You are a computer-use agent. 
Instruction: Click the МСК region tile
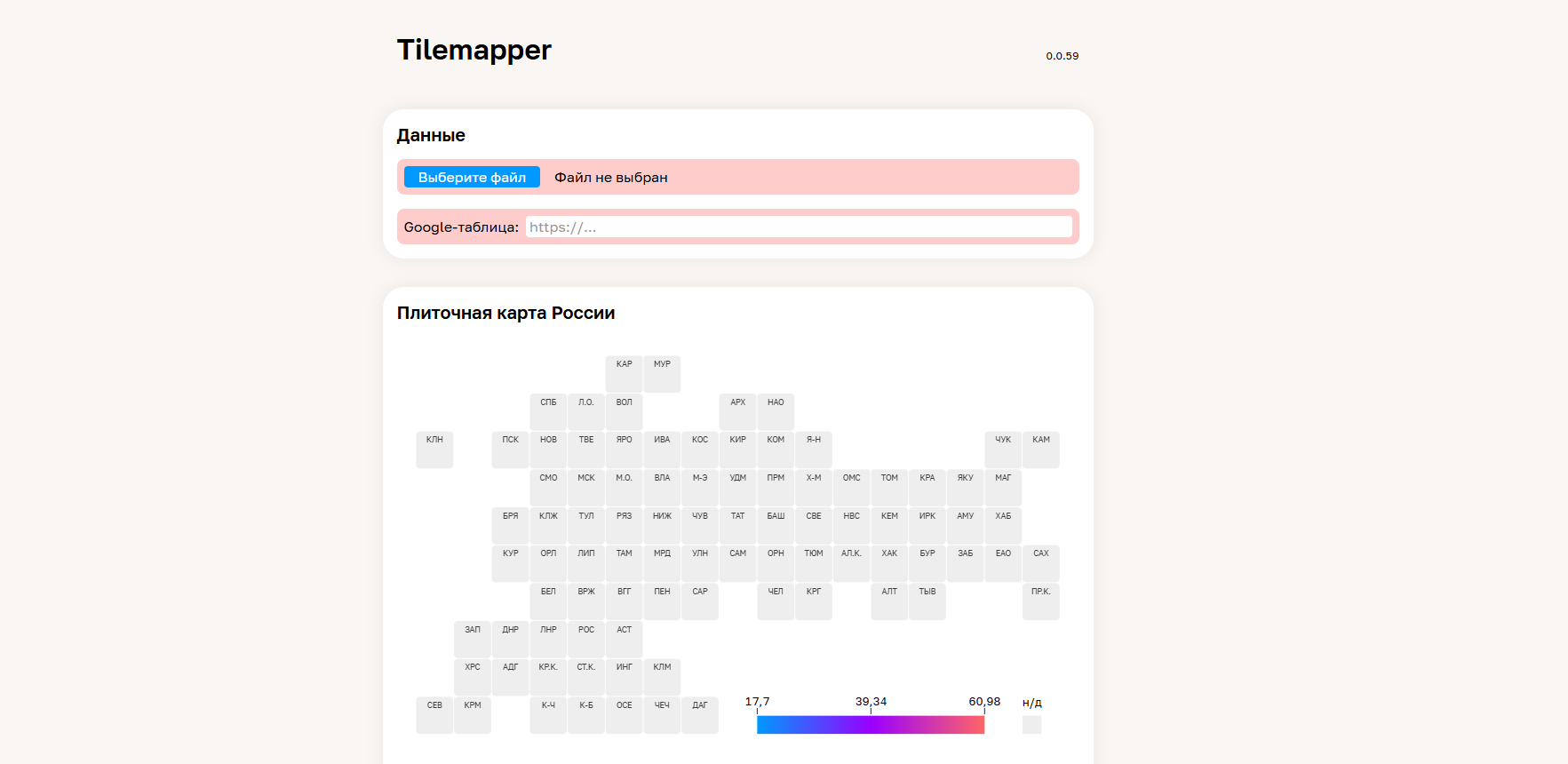coord(586,488)
